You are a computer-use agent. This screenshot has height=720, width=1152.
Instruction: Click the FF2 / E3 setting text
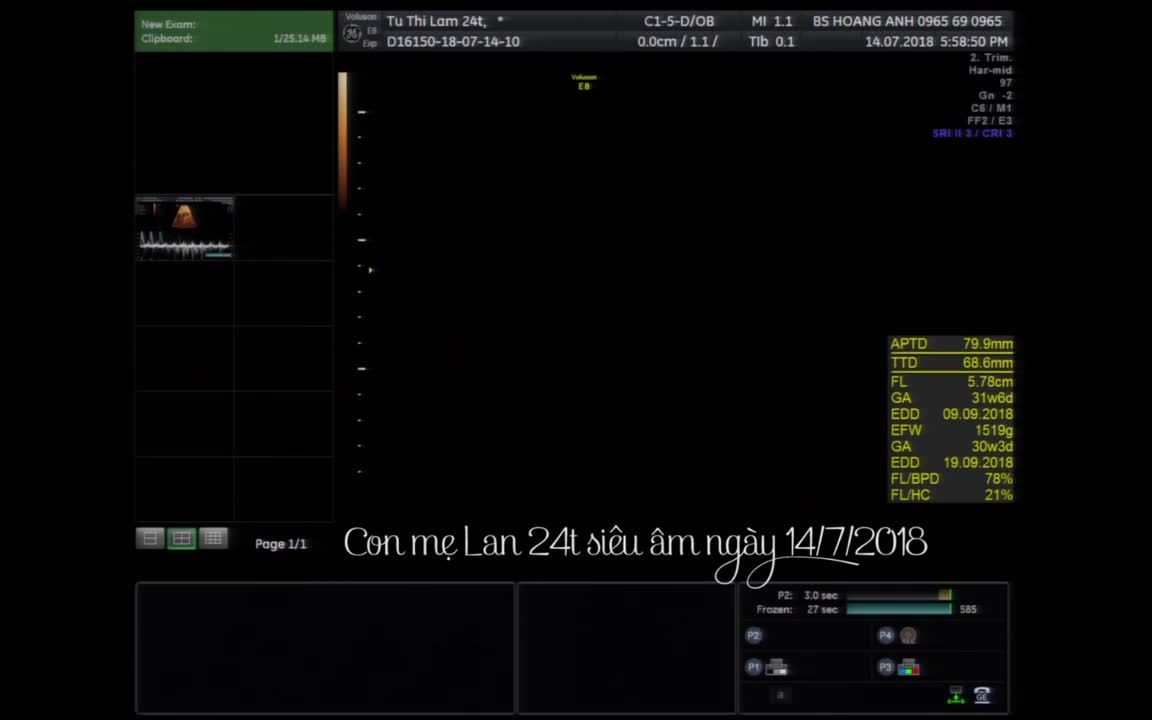pos(990,120)
